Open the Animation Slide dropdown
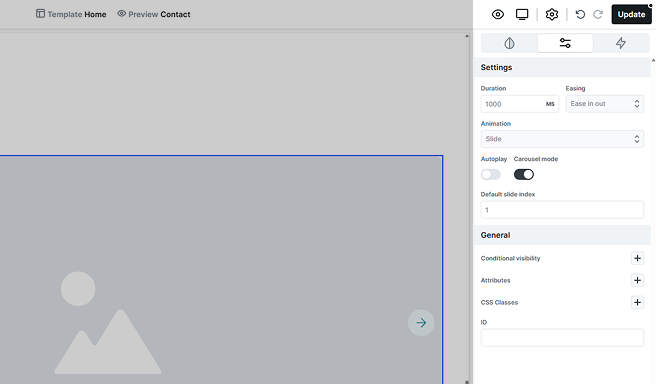The height and width of the screenshot is (384, 656). pyautogui.click(x=562, y=139)
